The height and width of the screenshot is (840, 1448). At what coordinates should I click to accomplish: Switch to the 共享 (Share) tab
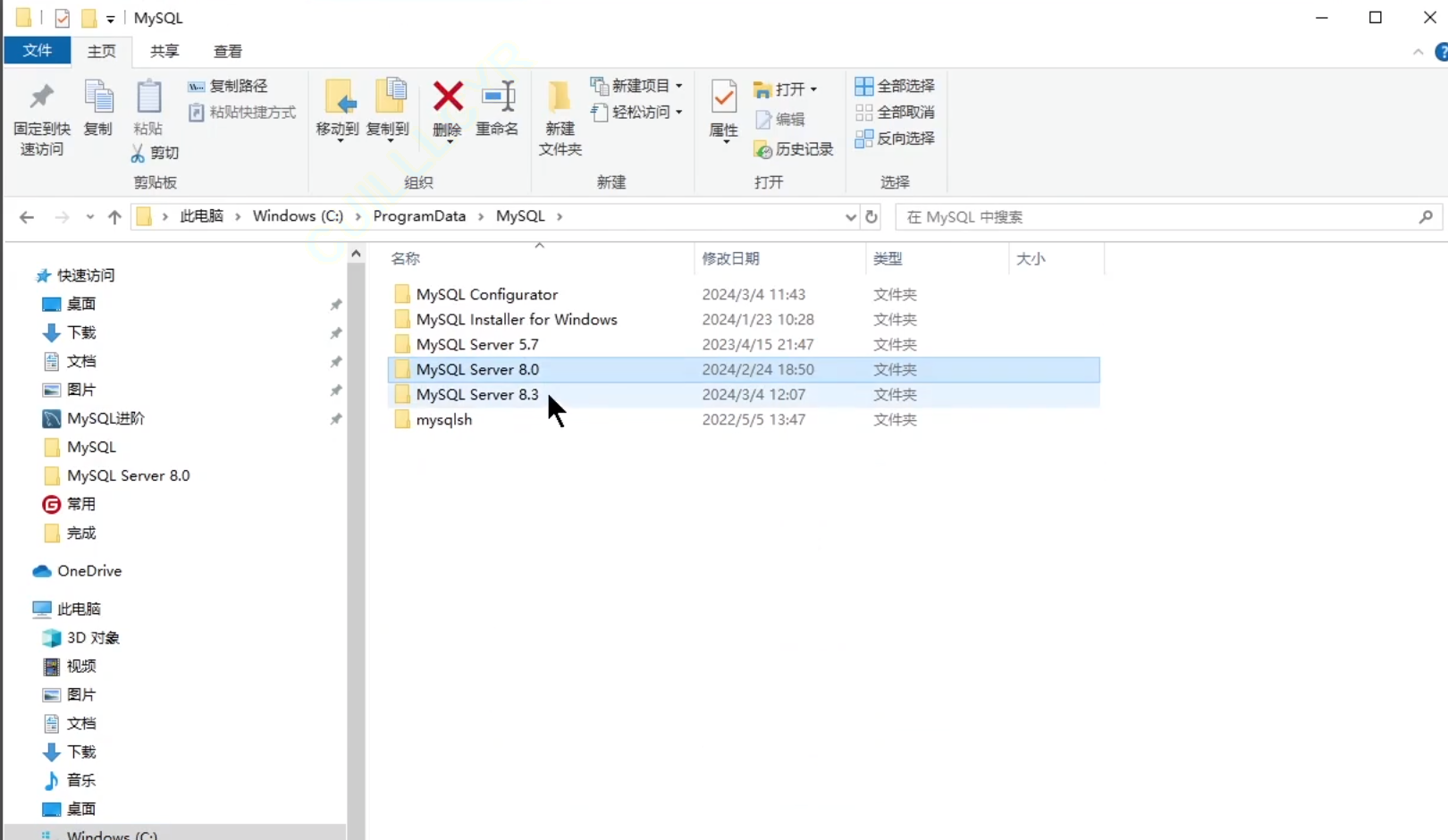click(x=164, y=51)
